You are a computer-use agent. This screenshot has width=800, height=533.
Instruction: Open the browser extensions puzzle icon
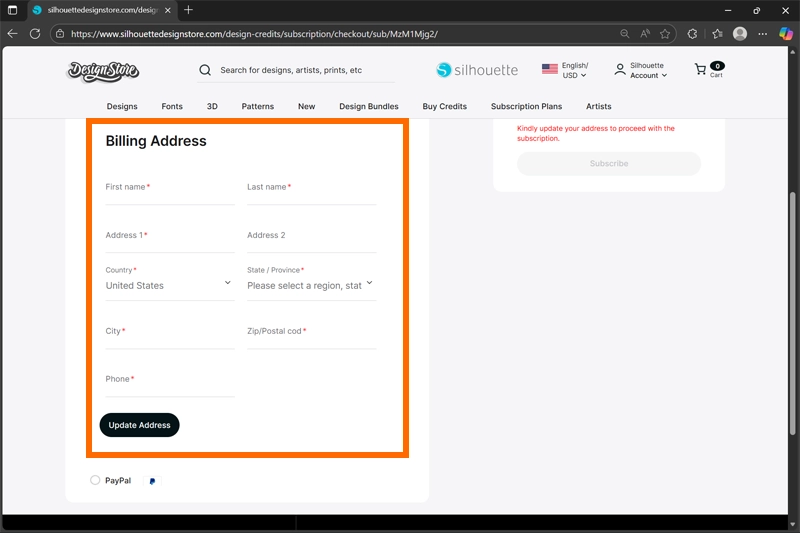[692, 33]
